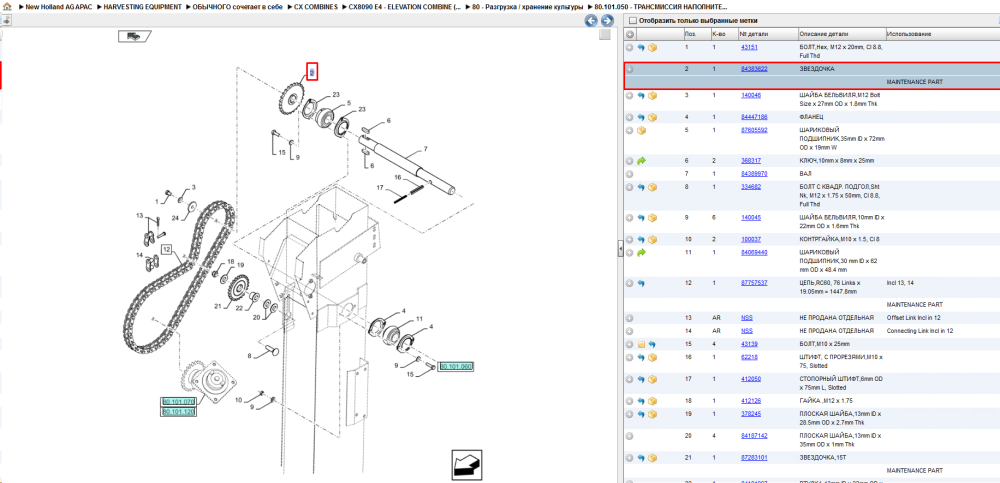Add position 1 bolt with plus icon

tap(629, 48)
